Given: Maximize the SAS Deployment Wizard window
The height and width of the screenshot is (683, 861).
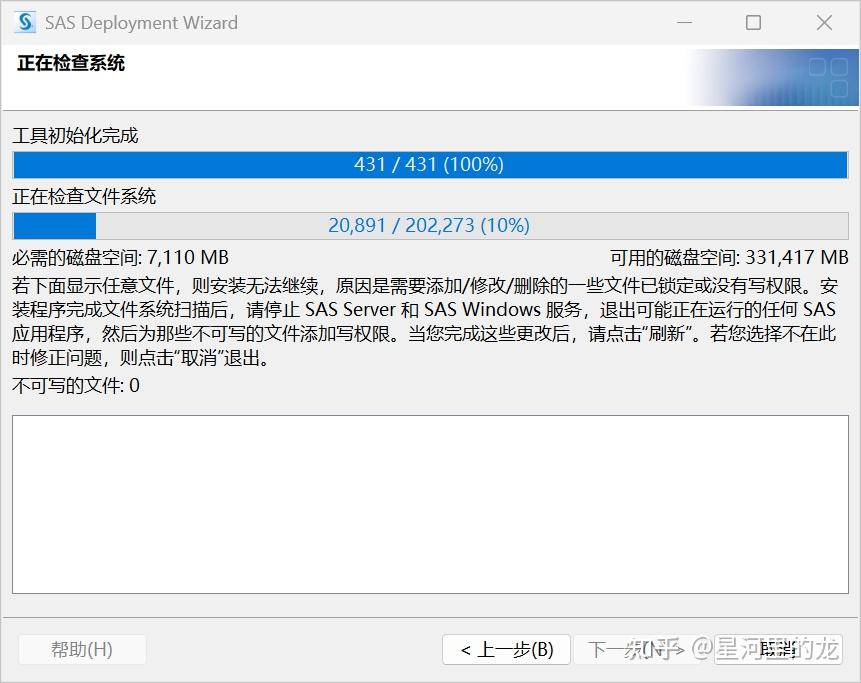Looking at the screenshot, I should pyautogui.click(x=754, y=22).
